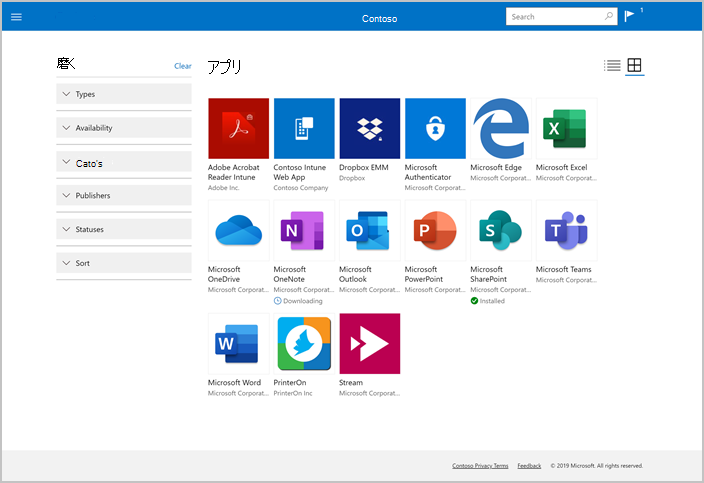Screen dimensions: 704x483
Task: Open Adobe Acrobat Reader Intune tile
Action: tap(238, 128)
